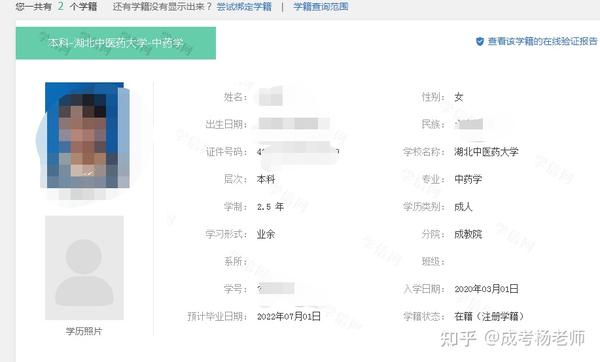
Task: Open 查看该学籍的在线验证报告 link
Action: coord(543,41)
